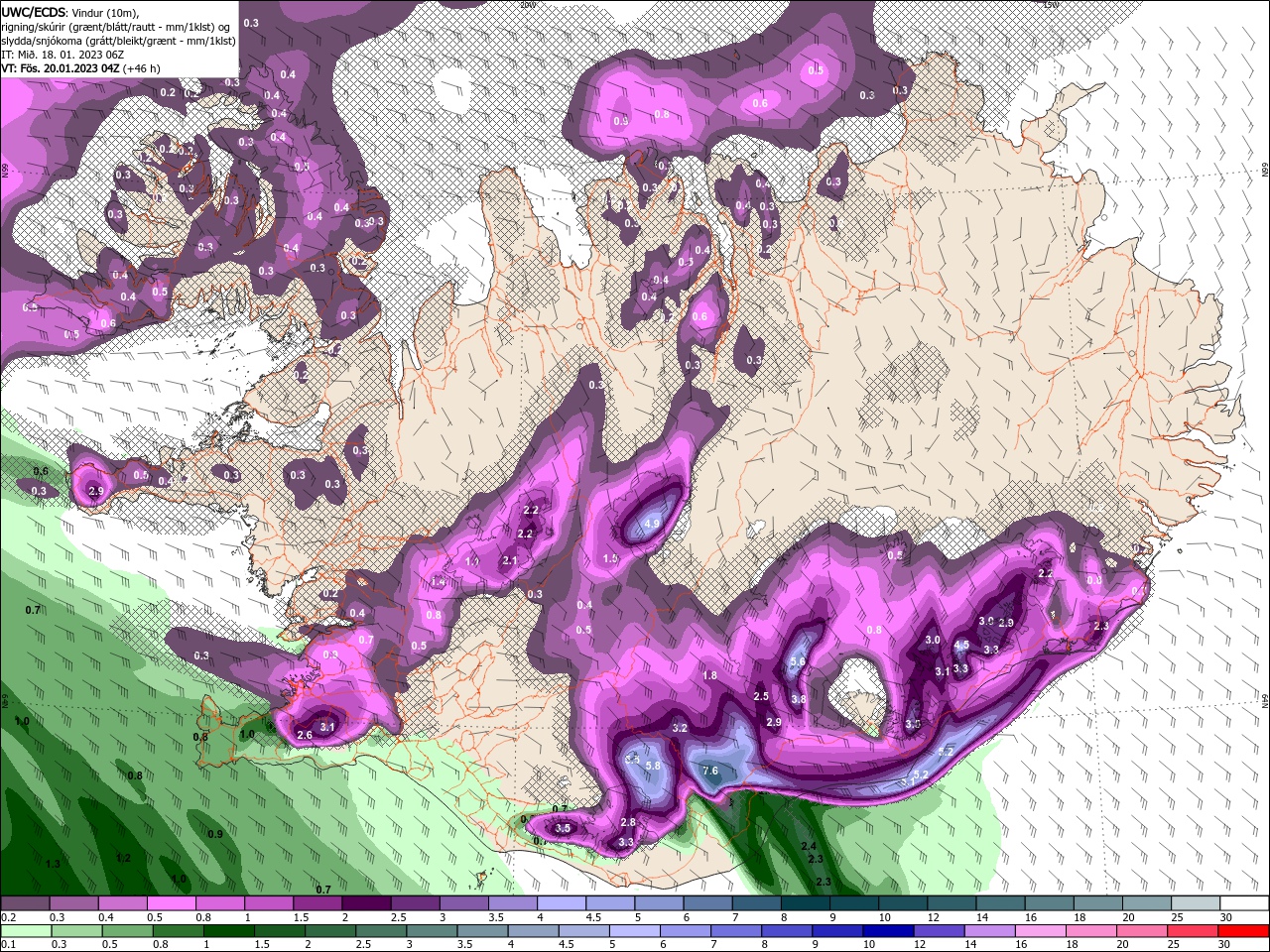Click the light grey 25 swatch in snow legend
The image size is (1270, 952).
(1195, 903)
